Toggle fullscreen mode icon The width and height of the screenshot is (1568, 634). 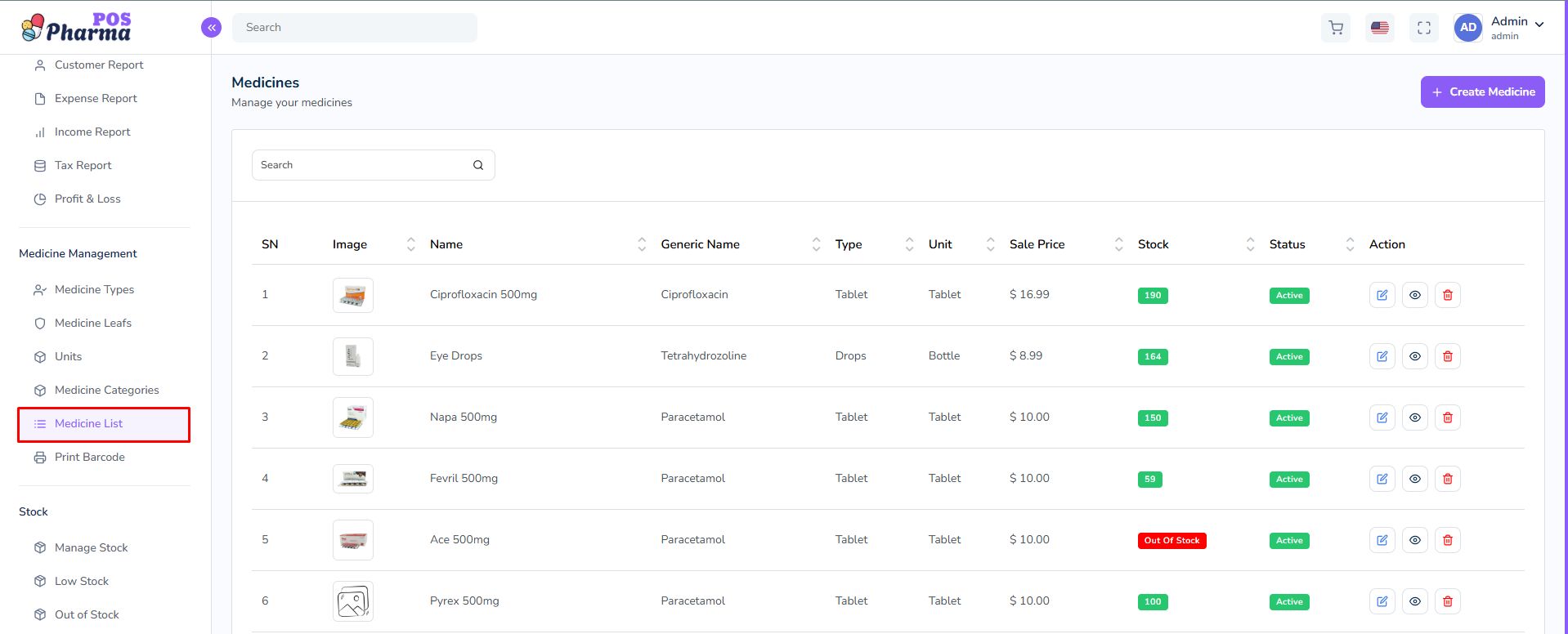(x=1424, y=28)
